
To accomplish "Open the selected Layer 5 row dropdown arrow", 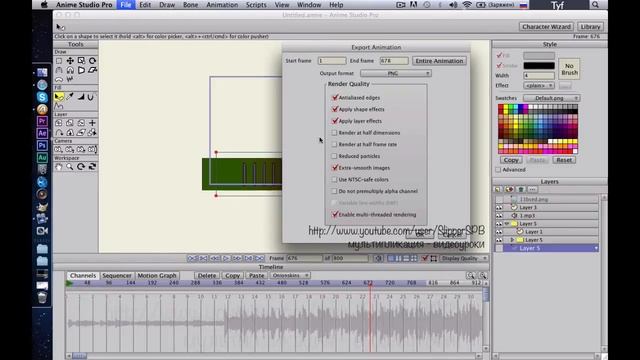I will coord(596,248).
